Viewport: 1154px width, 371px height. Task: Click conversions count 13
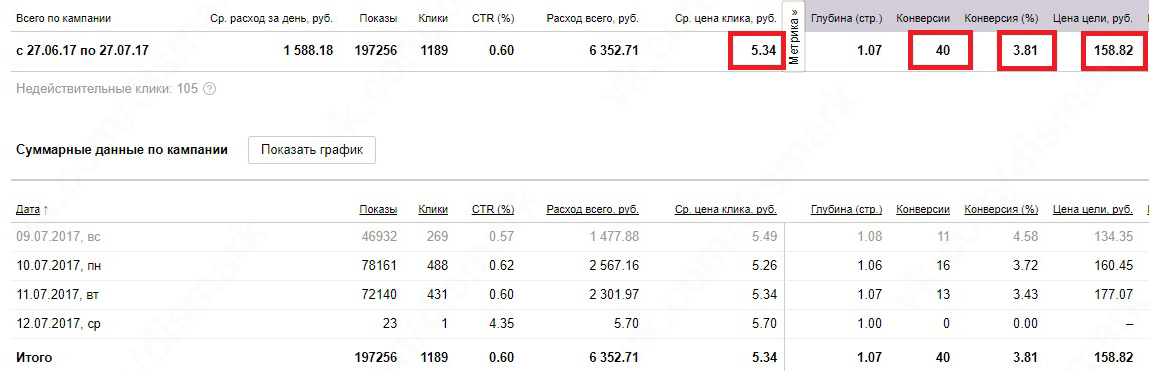click(943, 294)
